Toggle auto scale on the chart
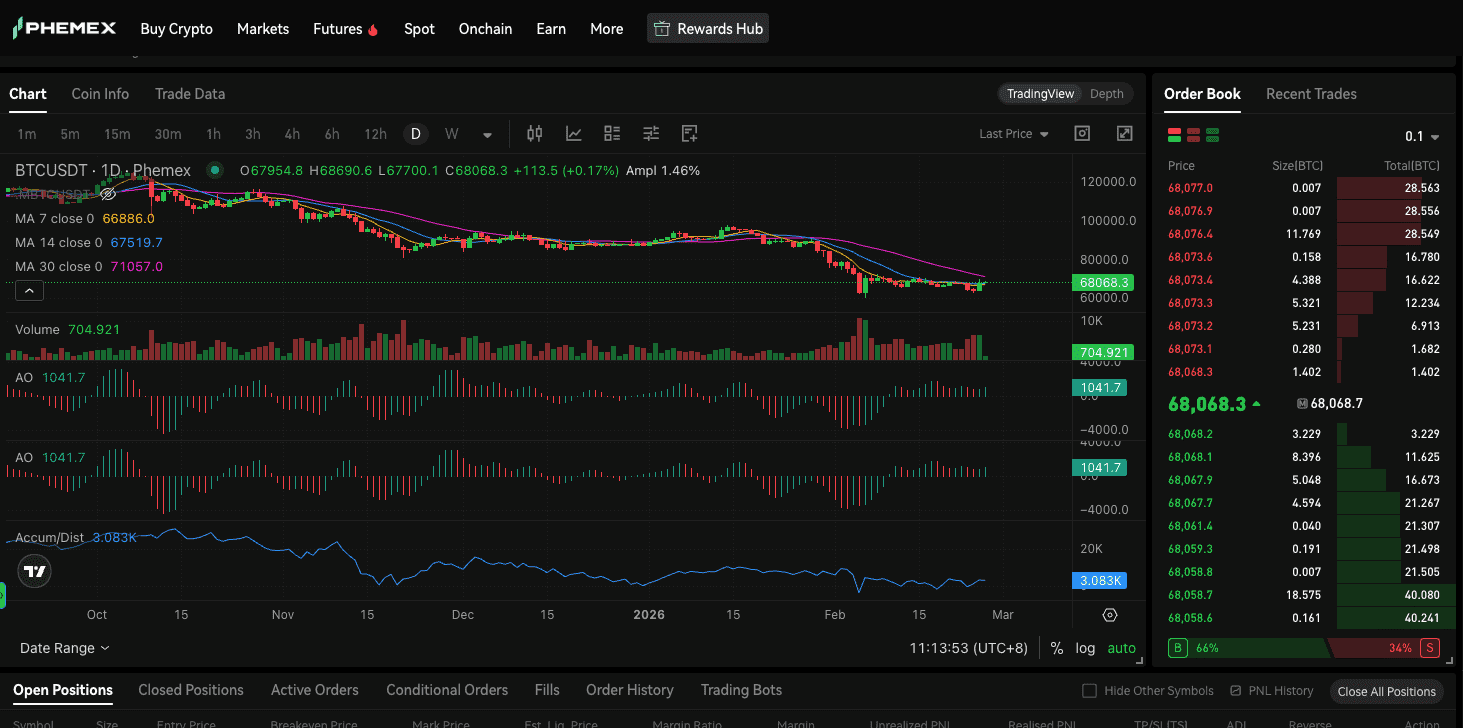1463x728 pixels. click(1121, 648)
